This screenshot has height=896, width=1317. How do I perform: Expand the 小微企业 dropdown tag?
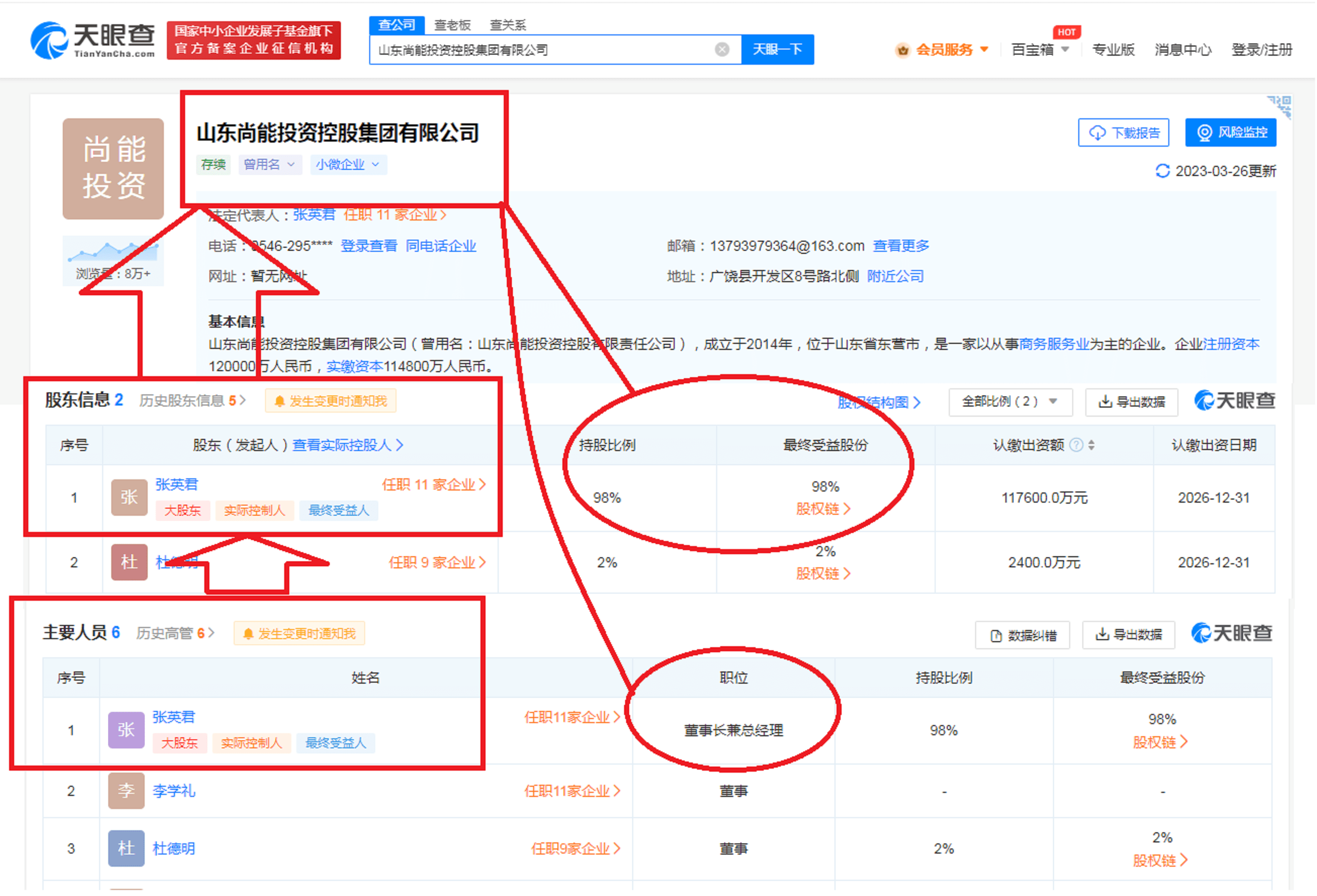pyautogui.click(x=348, y=165)
